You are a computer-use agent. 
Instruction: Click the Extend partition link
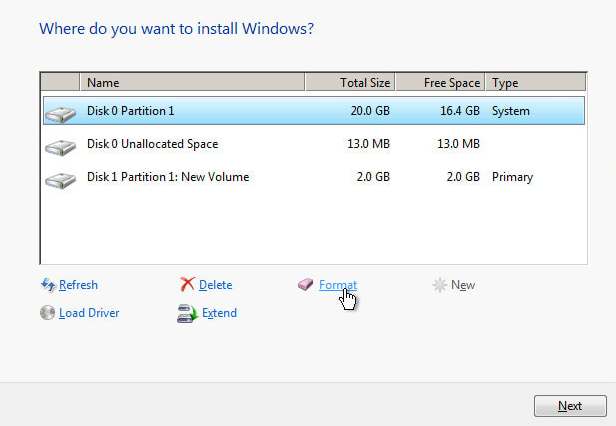click(219, 313)
